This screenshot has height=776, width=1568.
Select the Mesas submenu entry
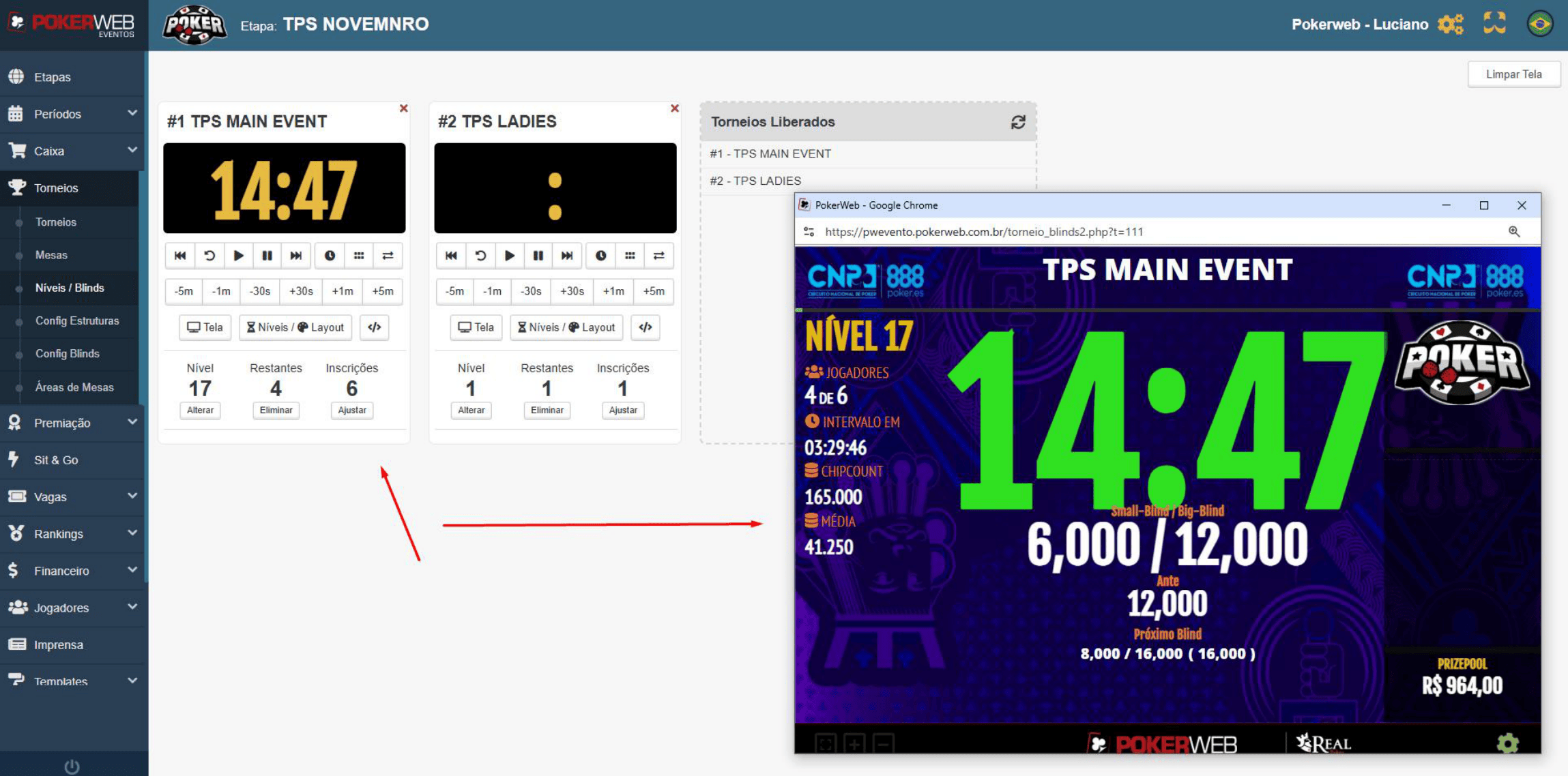51,255
